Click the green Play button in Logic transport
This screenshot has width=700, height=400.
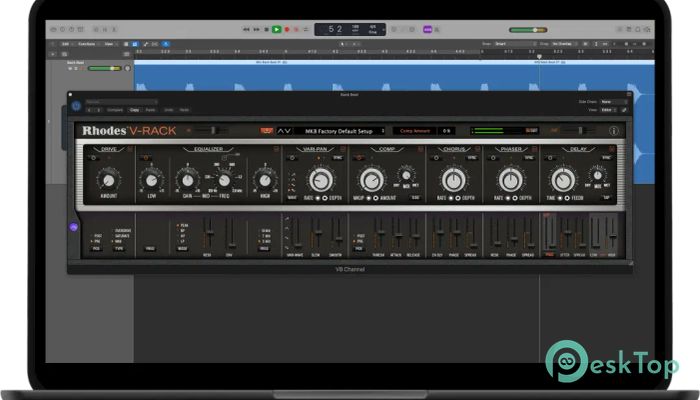pyautogui.click(x=277, y=29)
